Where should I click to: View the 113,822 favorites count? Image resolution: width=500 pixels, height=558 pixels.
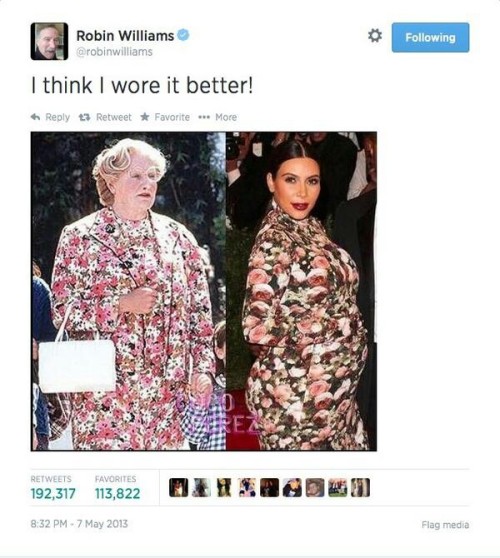[117, 494]
